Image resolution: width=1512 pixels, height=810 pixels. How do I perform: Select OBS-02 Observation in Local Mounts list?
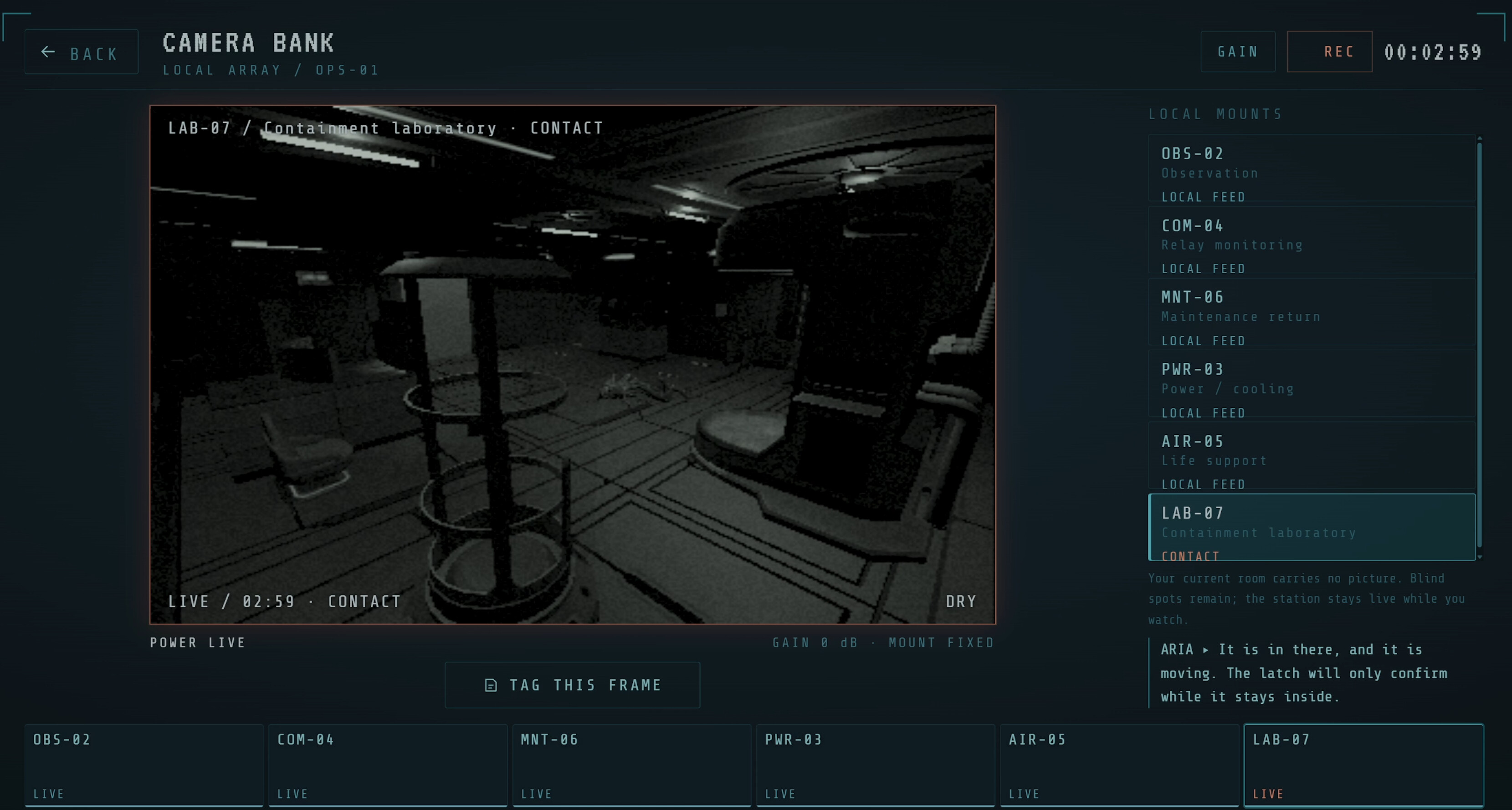[x=1312, y=168]
